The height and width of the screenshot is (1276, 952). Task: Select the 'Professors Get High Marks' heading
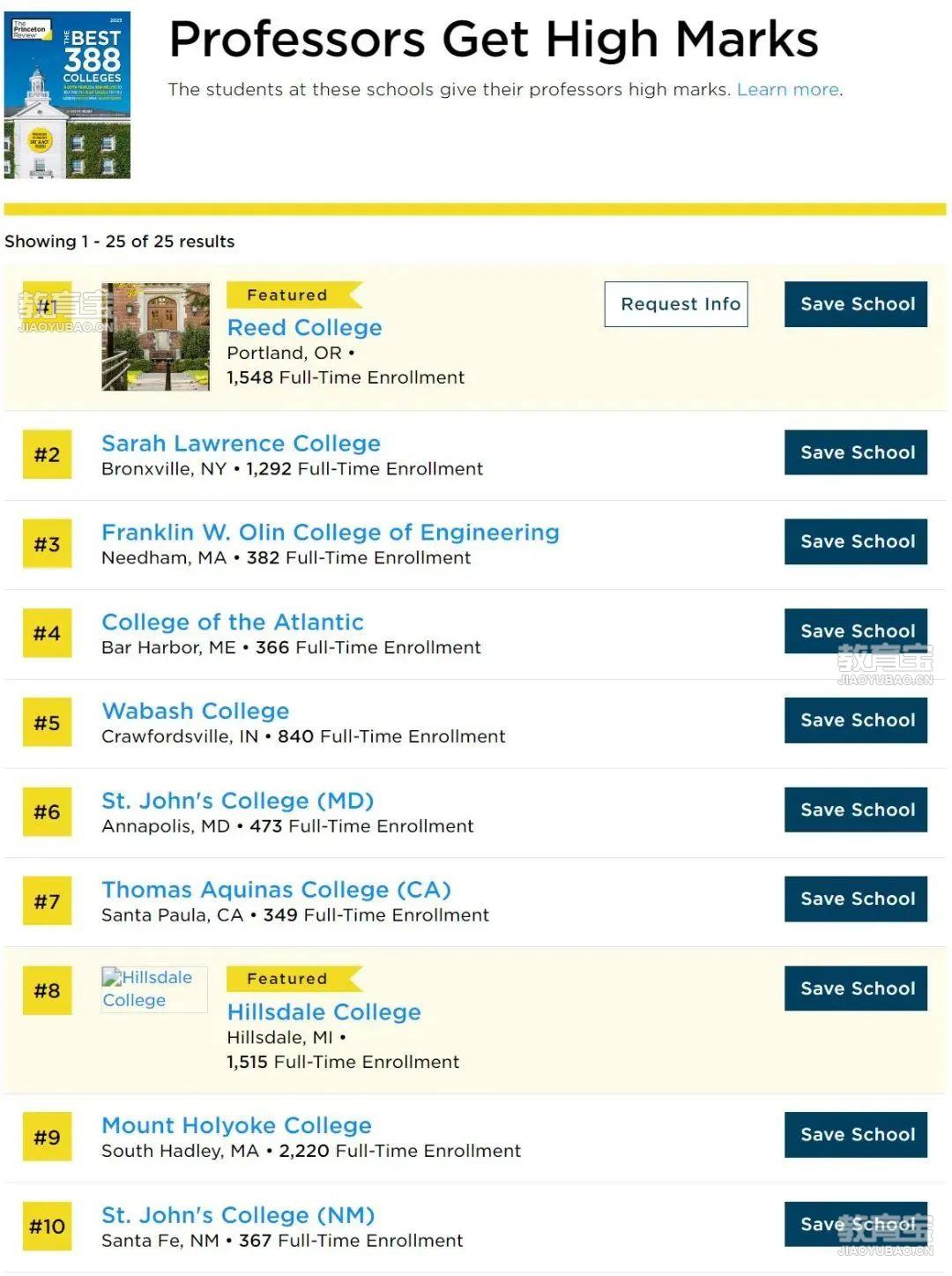(x=494, y=41)
